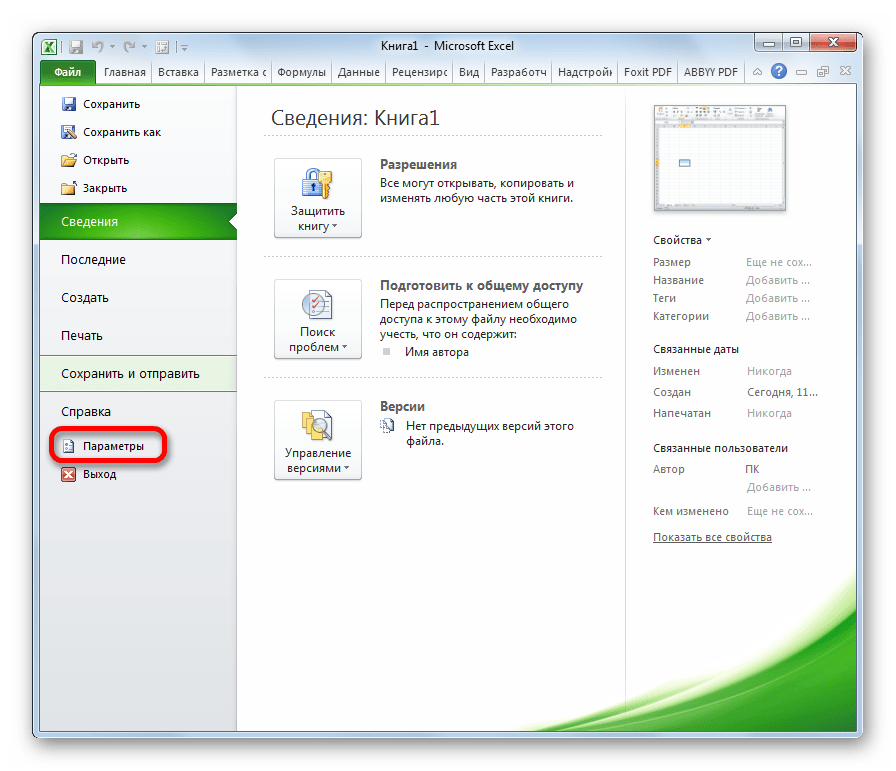Click the Help question mark icon
Viewport: 896px width, 771px height.
point(778,71)
